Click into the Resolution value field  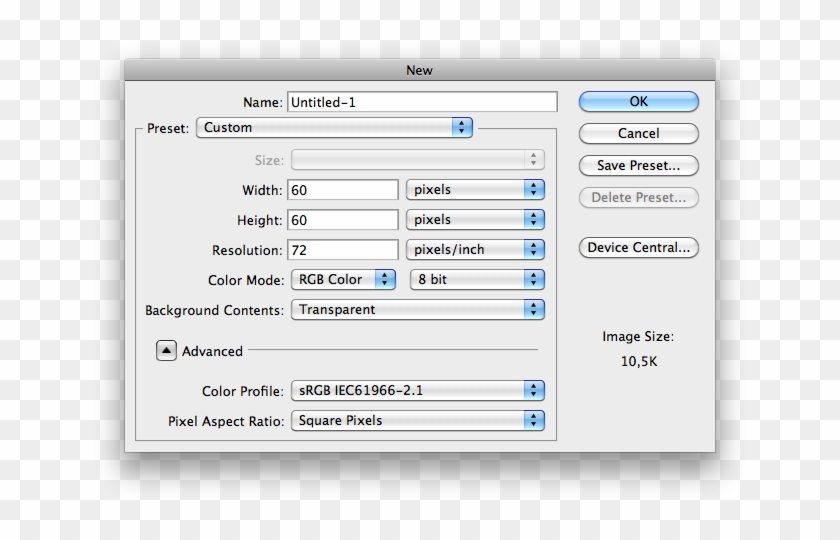(343, 250)
